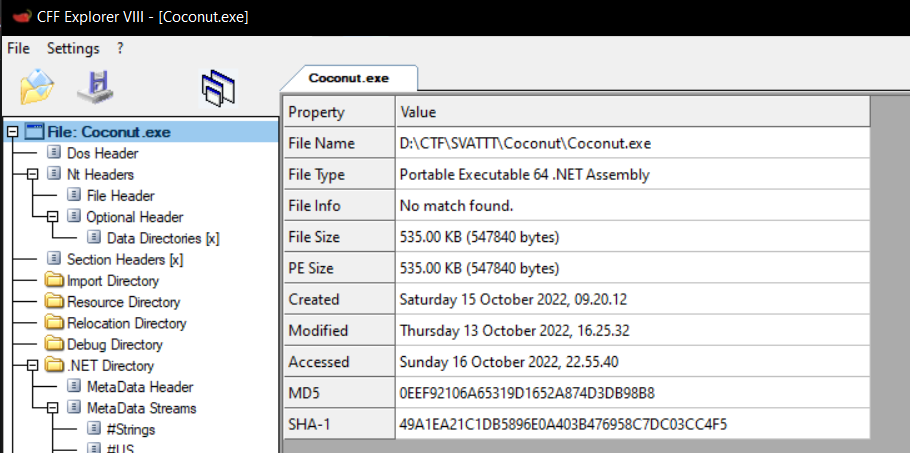Switch to the Coconut.exe tab
The width and height of the screenshot is (910, 453).
tap(348, 78)
